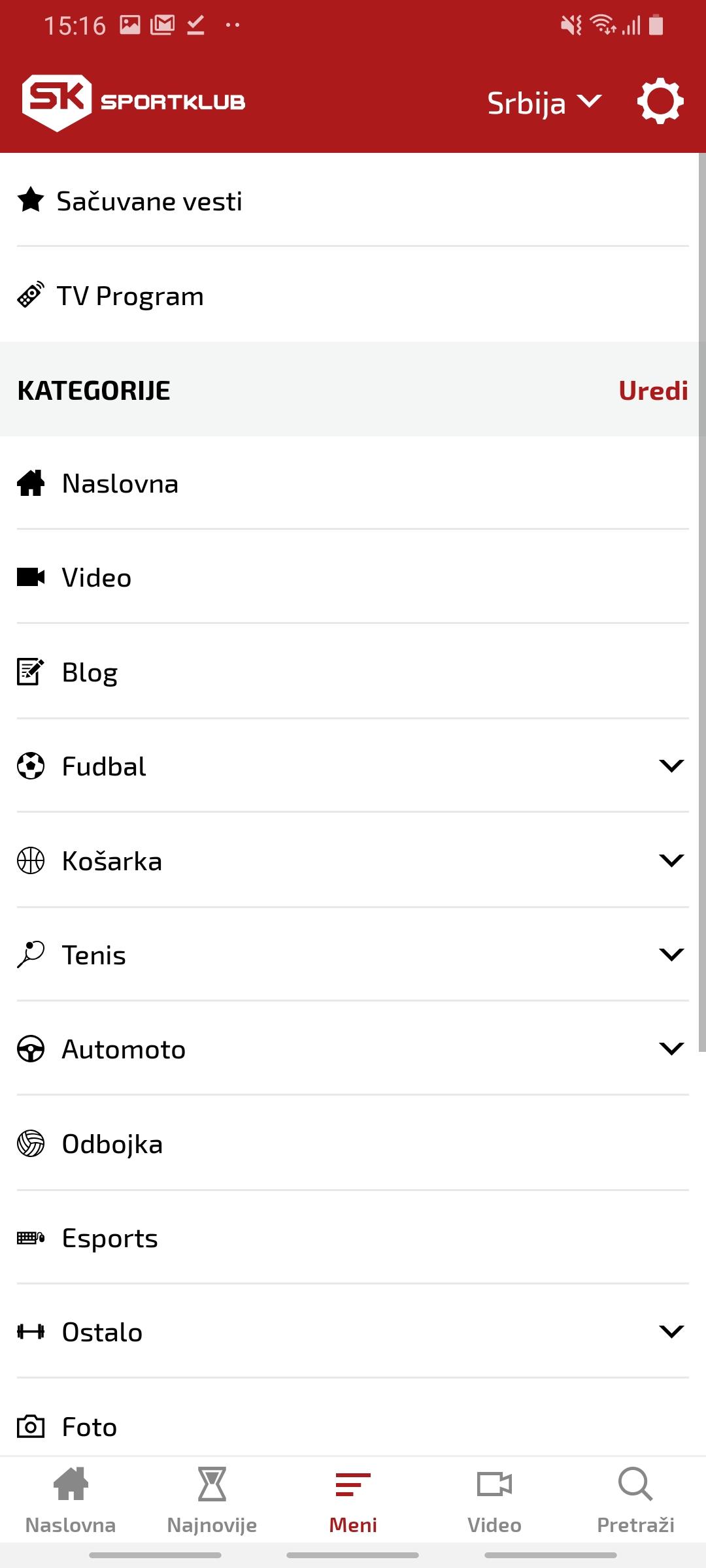Expand the Košarka category
Viewport: 706px width, 1568px height.
pyautogui.click(x=671, y=860)
